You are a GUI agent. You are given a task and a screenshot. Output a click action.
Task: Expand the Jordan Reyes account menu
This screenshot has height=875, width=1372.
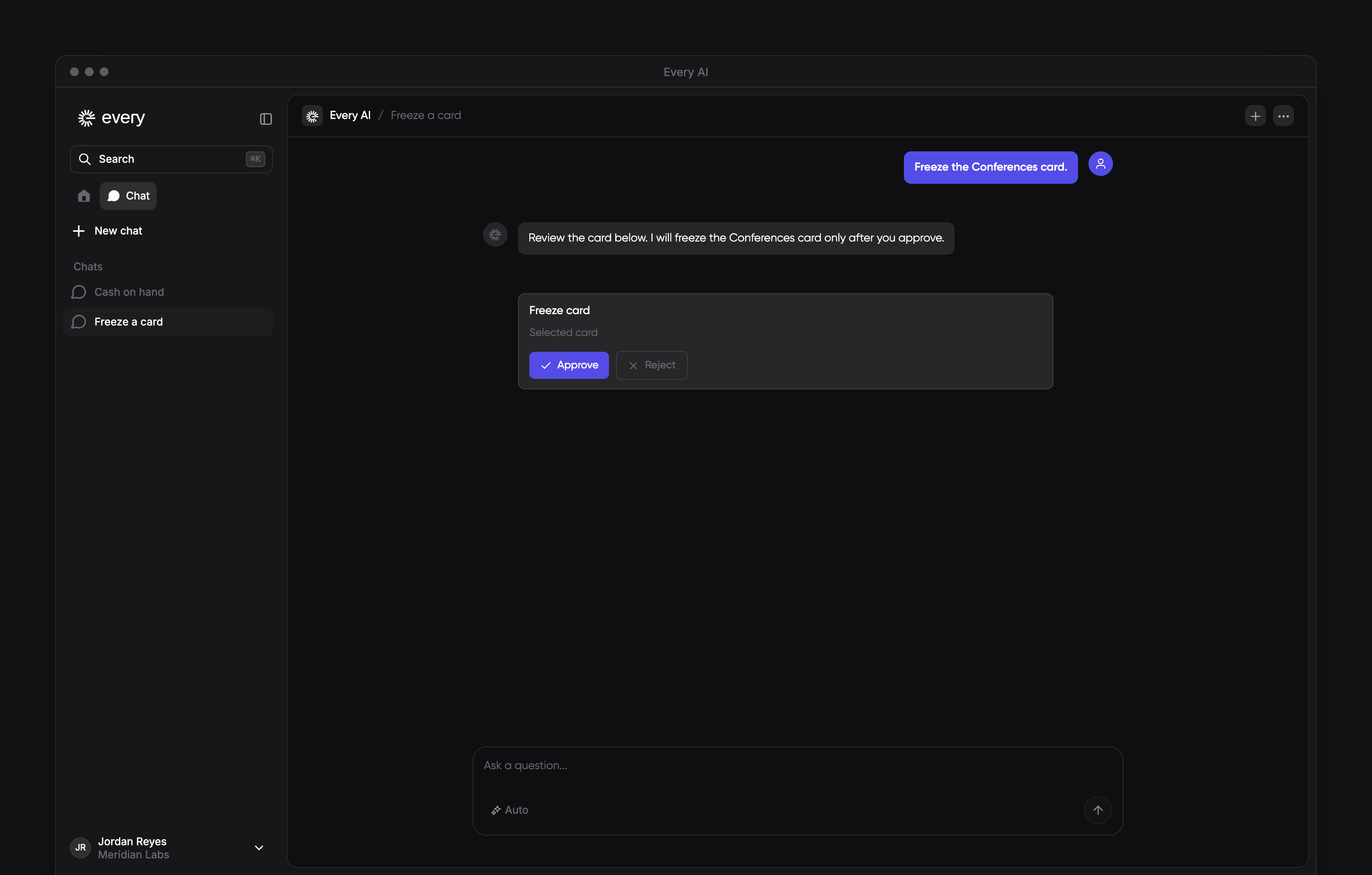(259, 848)
